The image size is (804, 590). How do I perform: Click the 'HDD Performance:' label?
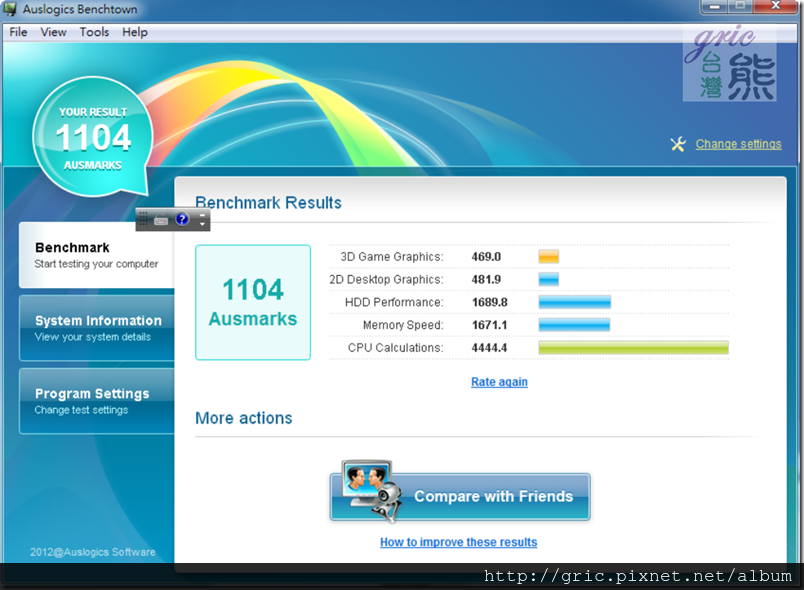tap(394, 302)
